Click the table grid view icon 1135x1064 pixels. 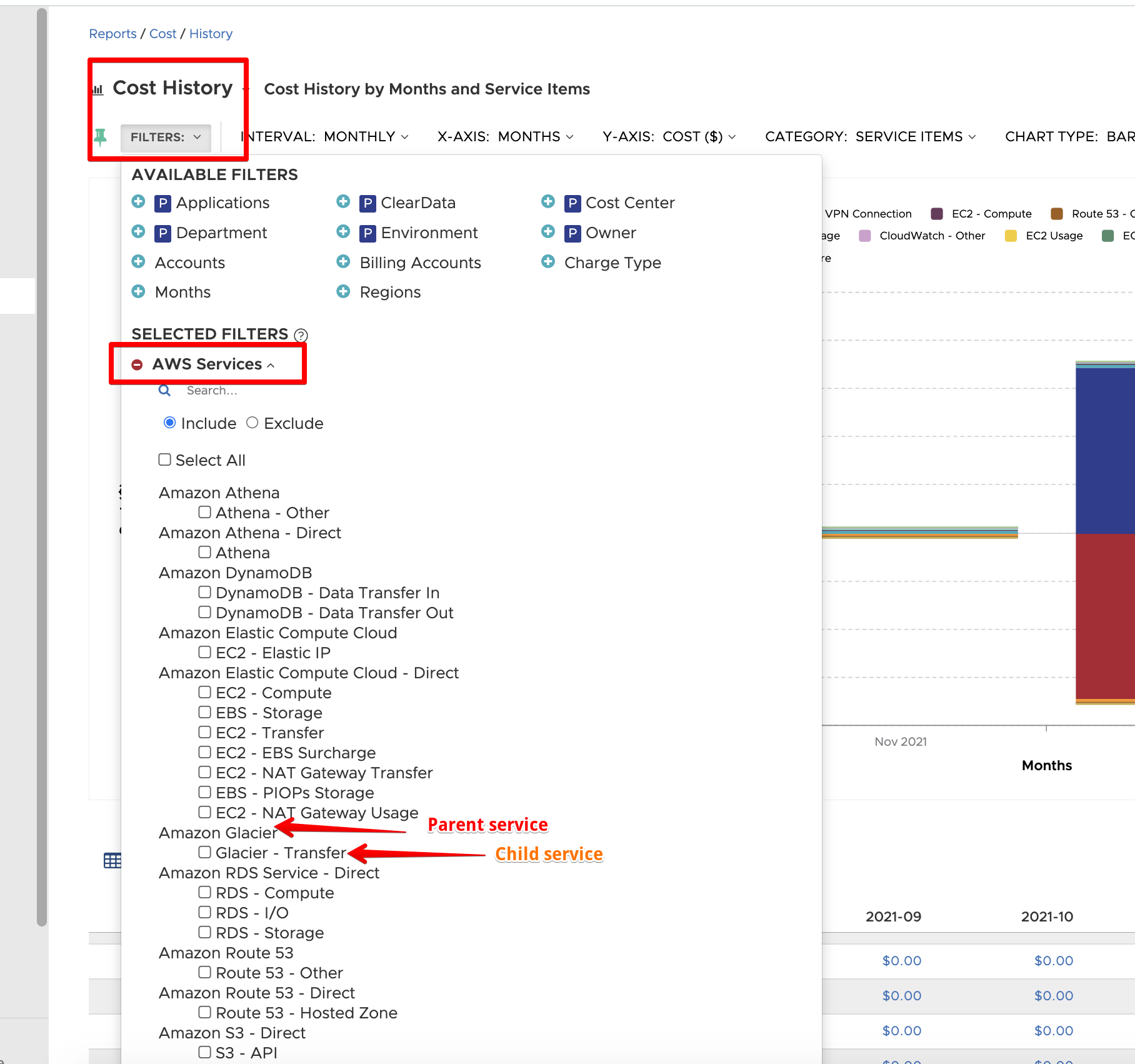tap(112, 861)
